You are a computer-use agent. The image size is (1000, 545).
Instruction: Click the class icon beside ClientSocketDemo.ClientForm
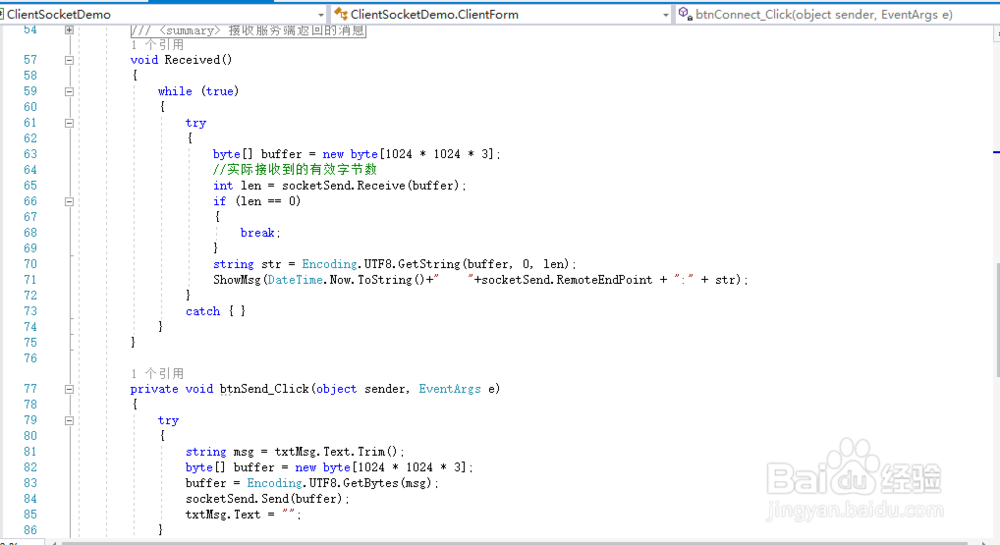[341, 14]
